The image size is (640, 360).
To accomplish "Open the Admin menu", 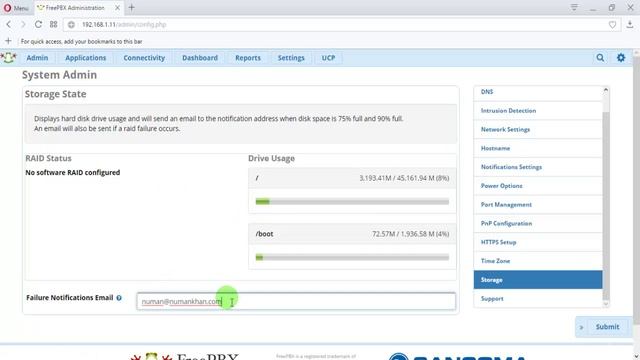I will pos(37,58).
